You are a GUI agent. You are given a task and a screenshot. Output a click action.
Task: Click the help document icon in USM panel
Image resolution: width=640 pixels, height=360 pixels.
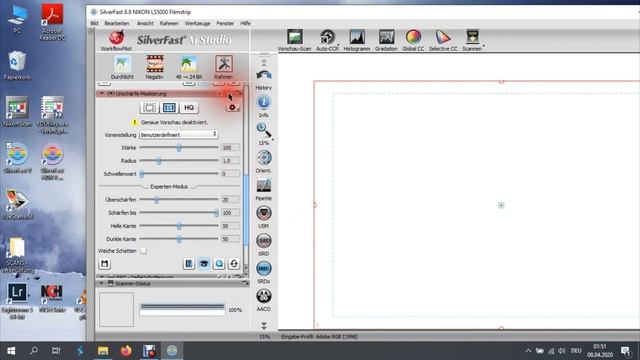coord(189,264)
